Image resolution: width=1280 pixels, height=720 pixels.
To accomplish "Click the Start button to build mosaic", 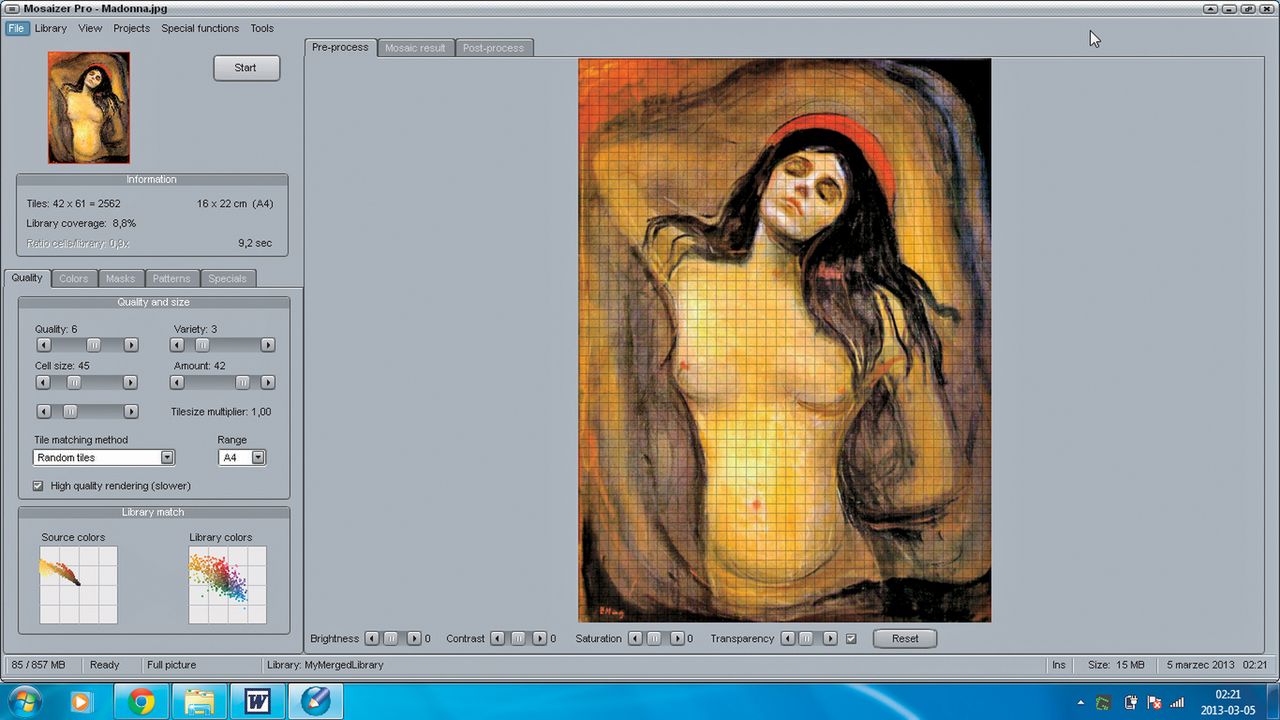I will (x=246, y=68).
